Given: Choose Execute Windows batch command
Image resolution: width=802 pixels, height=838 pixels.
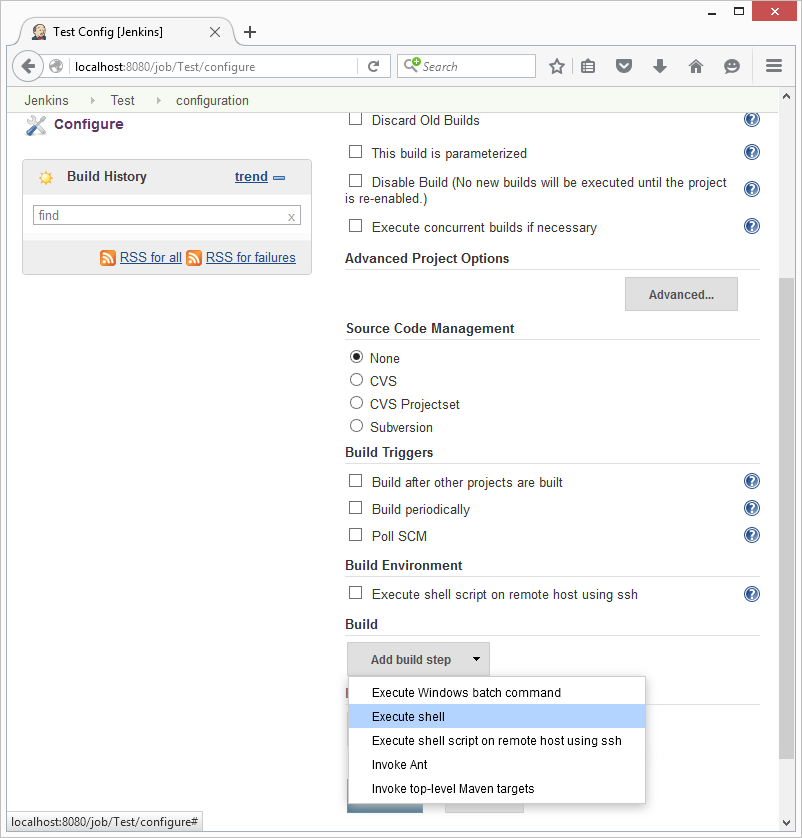Looking at the screenshot, I should click(497, 693).
